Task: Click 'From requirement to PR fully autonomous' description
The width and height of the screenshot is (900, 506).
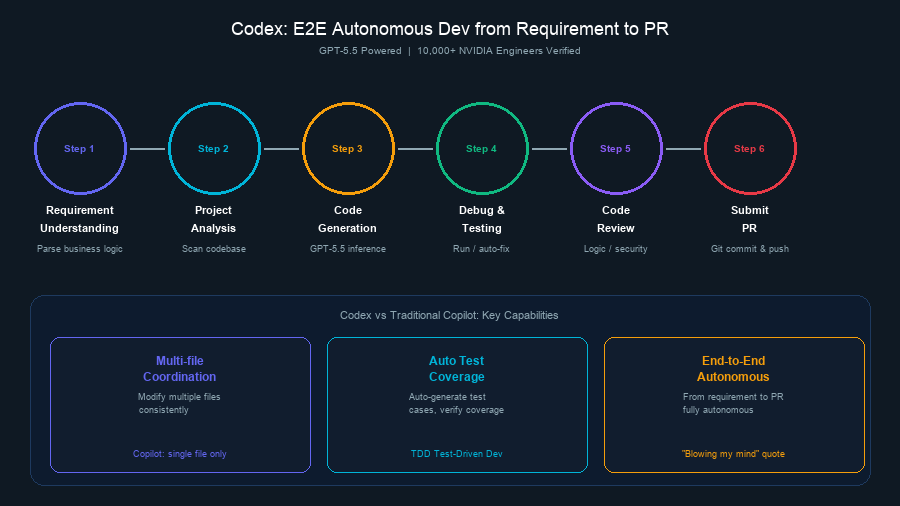Action: point(733,403)
